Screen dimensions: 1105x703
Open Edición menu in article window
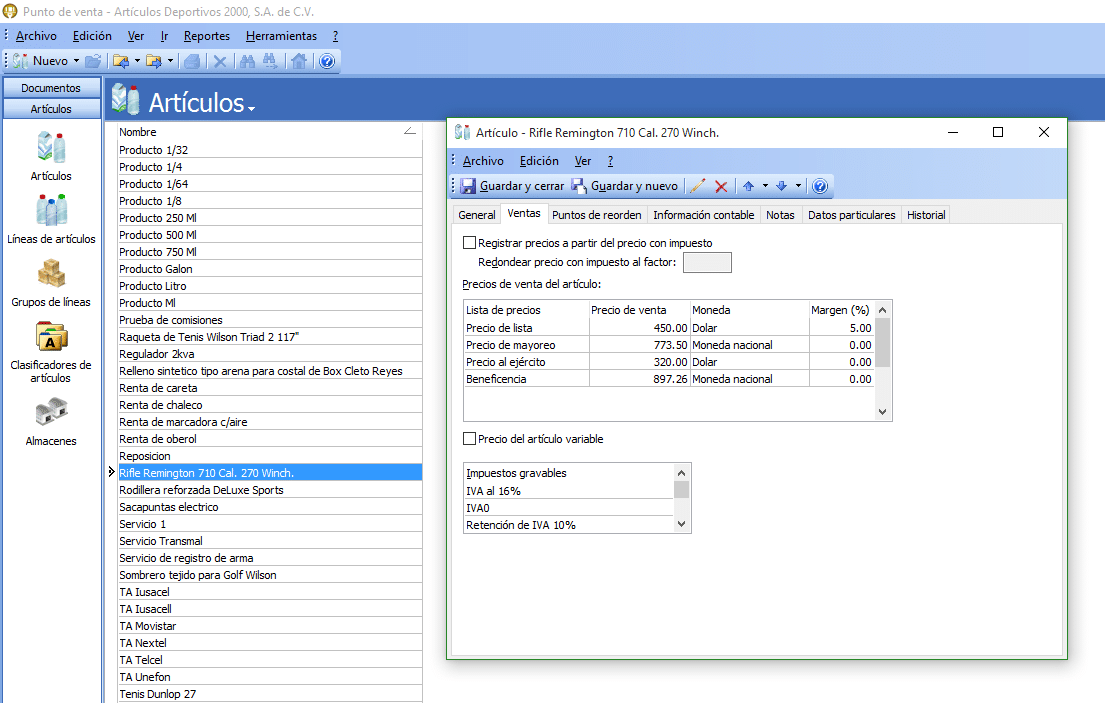pyautogui.click(x=539, y=161)
